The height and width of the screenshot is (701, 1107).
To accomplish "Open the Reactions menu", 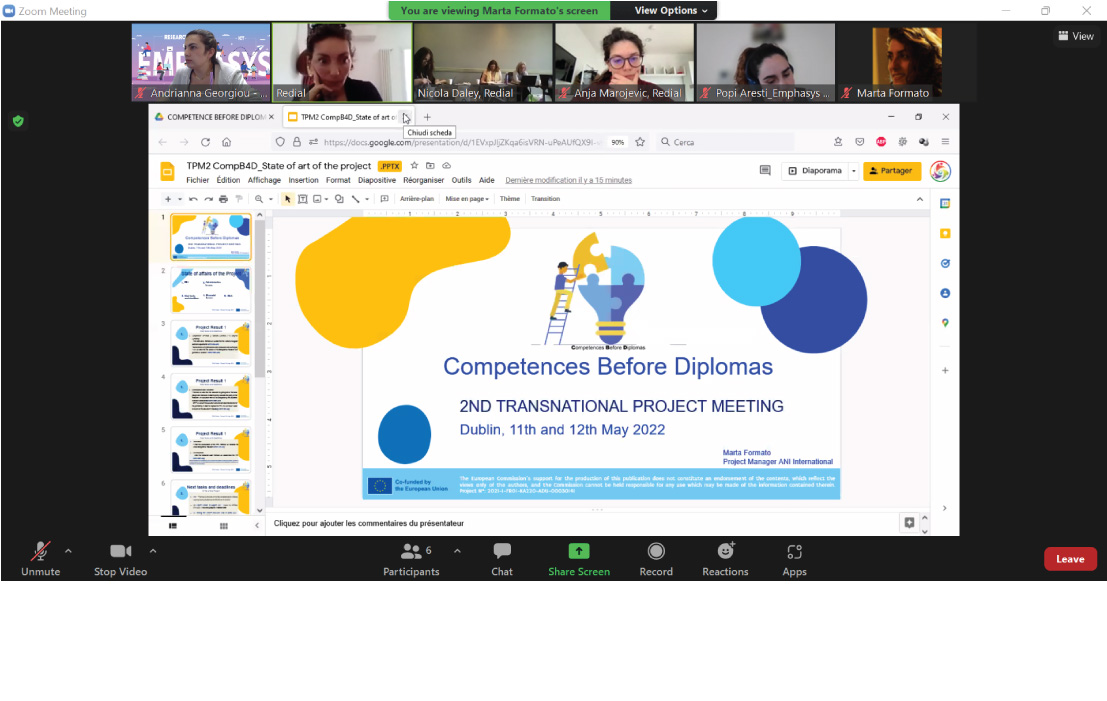I will [x=725, y=559].
